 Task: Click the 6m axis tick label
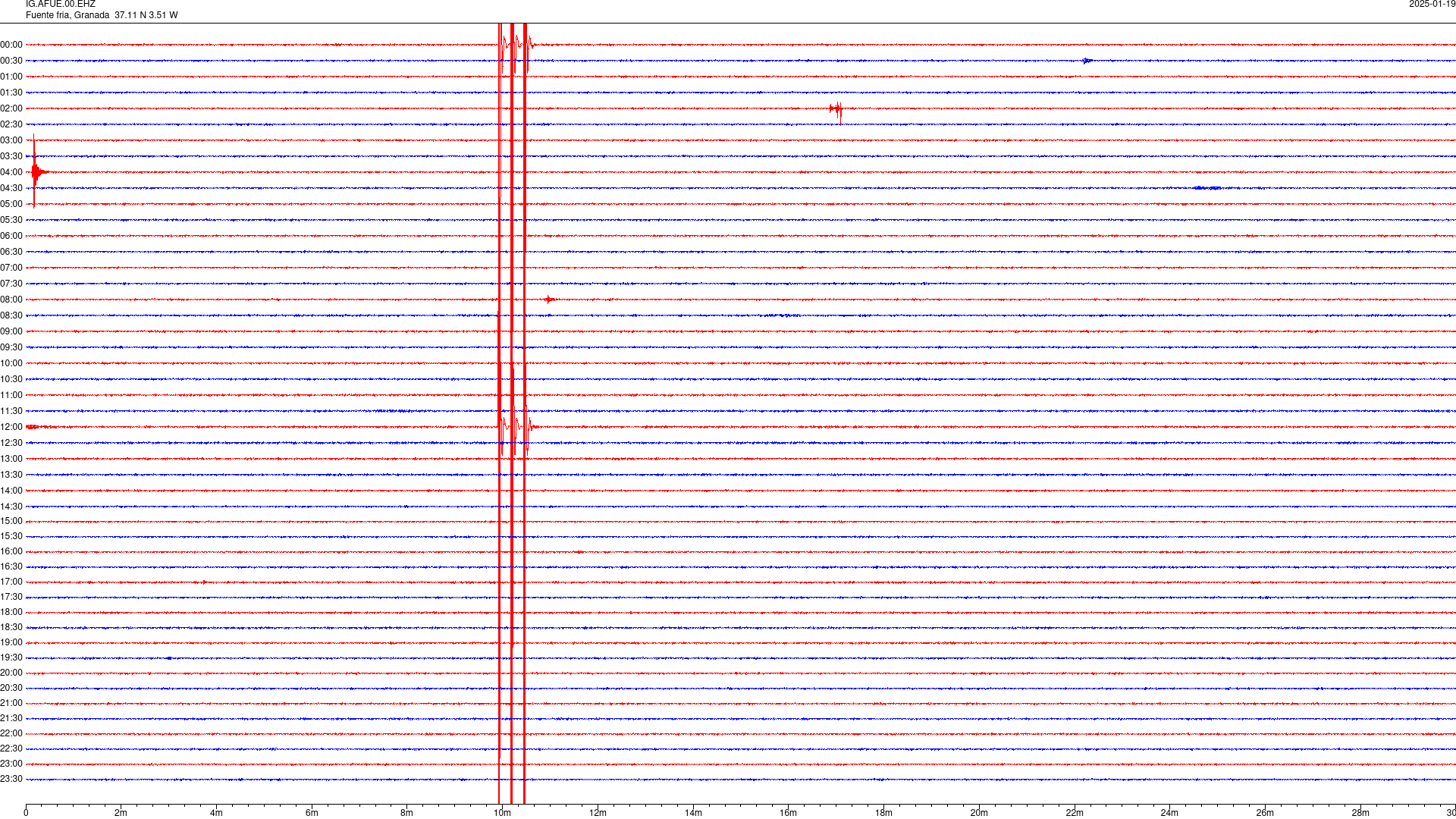click(x=312, y=813)
